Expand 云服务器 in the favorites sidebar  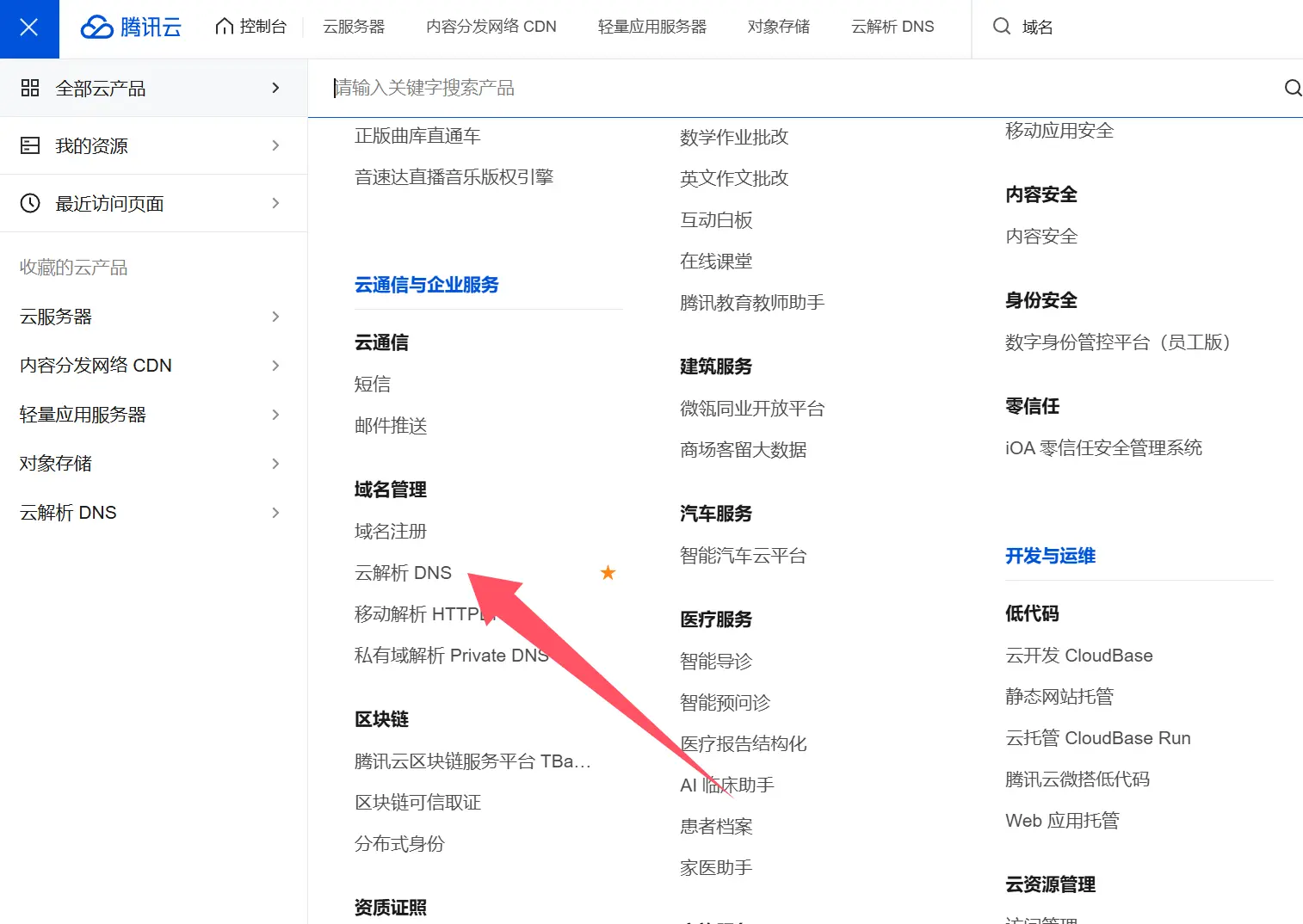coord(275,317)
